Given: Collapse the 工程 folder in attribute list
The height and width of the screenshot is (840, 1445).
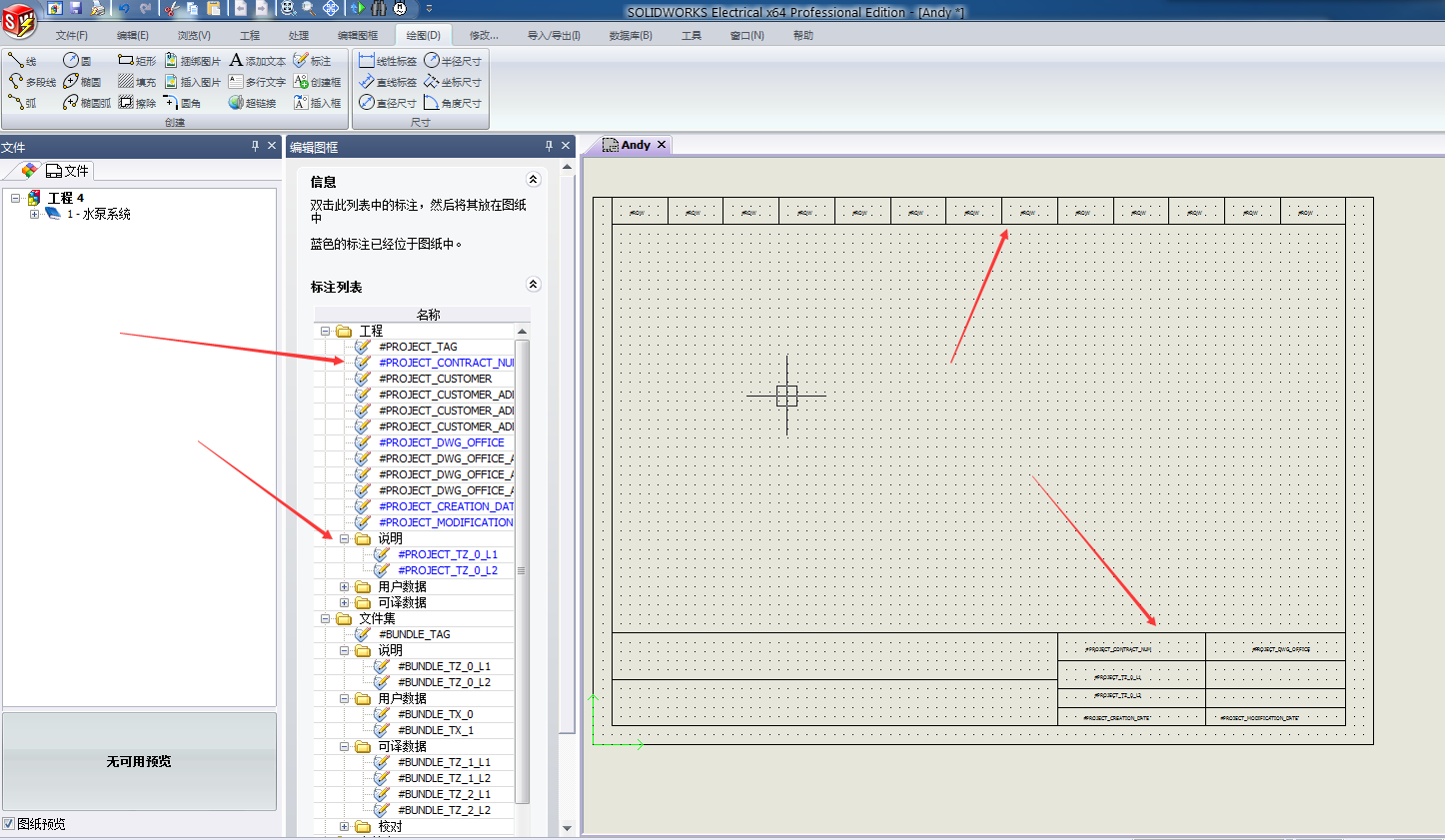Looking at the screenshot, I should click(x=325, y=331).
